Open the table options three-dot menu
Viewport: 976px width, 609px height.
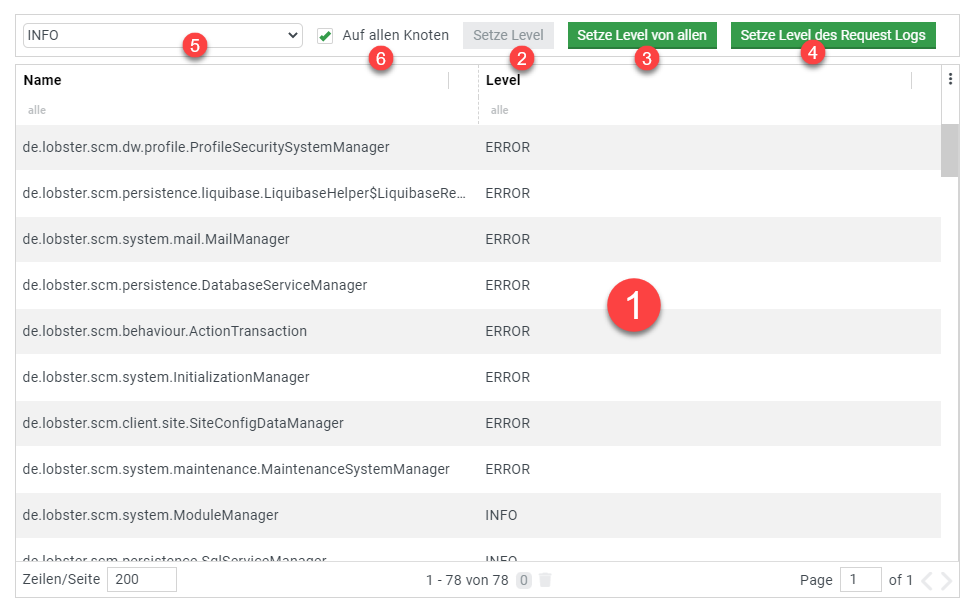click(949, 80)
